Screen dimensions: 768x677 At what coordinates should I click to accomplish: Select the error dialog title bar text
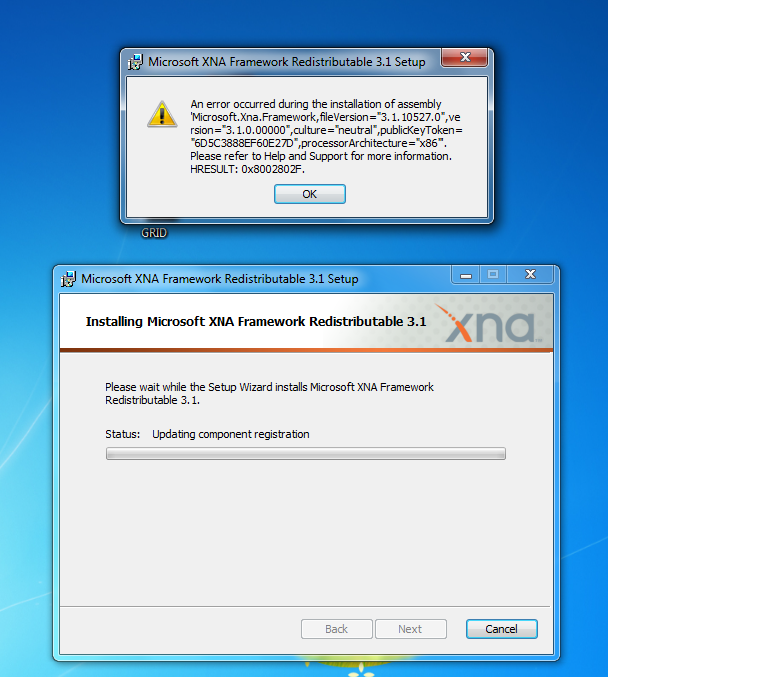tap(287, 62)
